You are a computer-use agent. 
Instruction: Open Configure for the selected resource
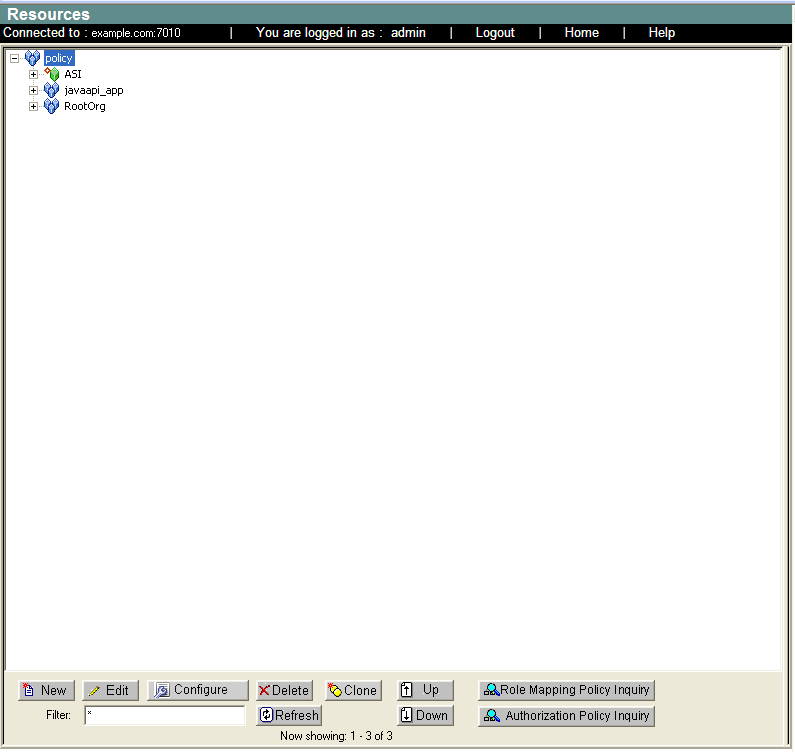(198, 690)
